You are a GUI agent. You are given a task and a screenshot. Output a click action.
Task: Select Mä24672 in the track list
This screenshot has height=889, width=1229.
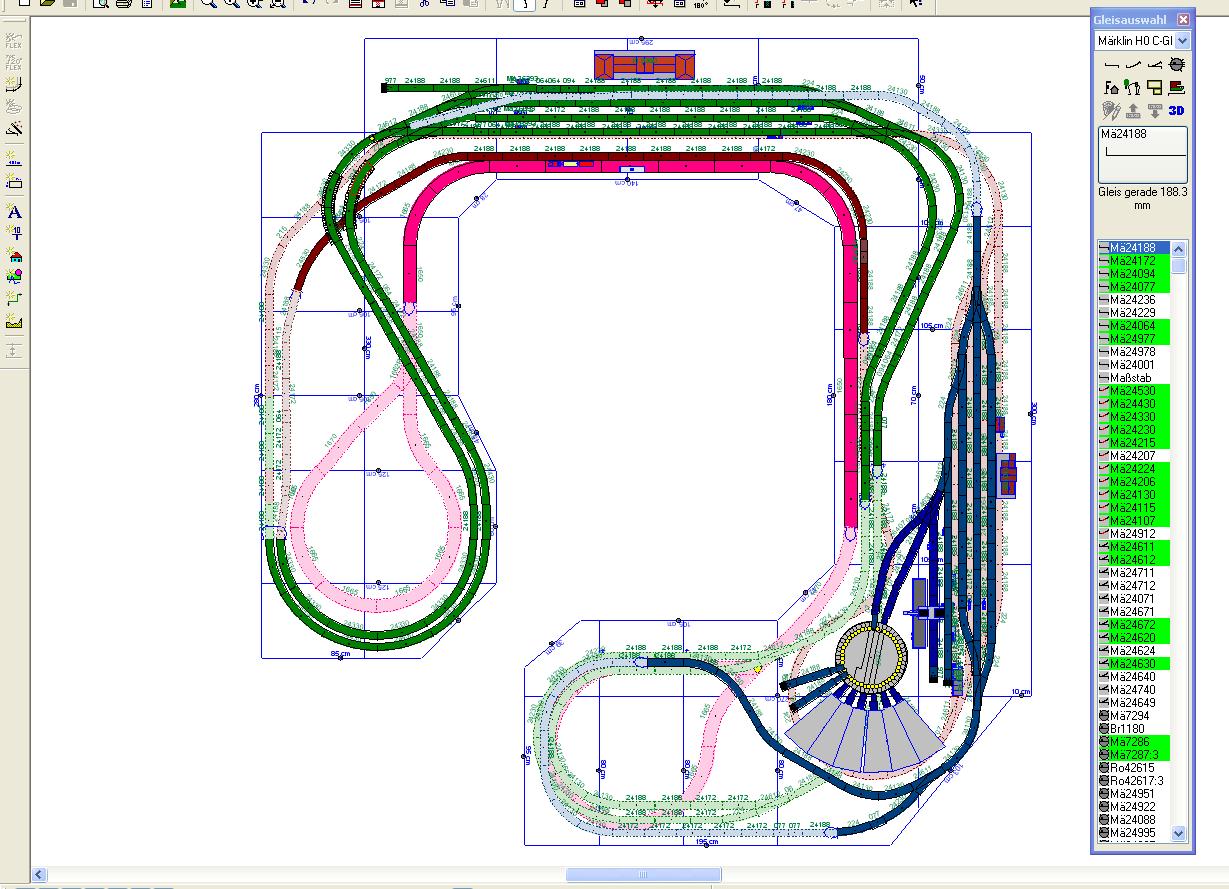point(1134,625)
